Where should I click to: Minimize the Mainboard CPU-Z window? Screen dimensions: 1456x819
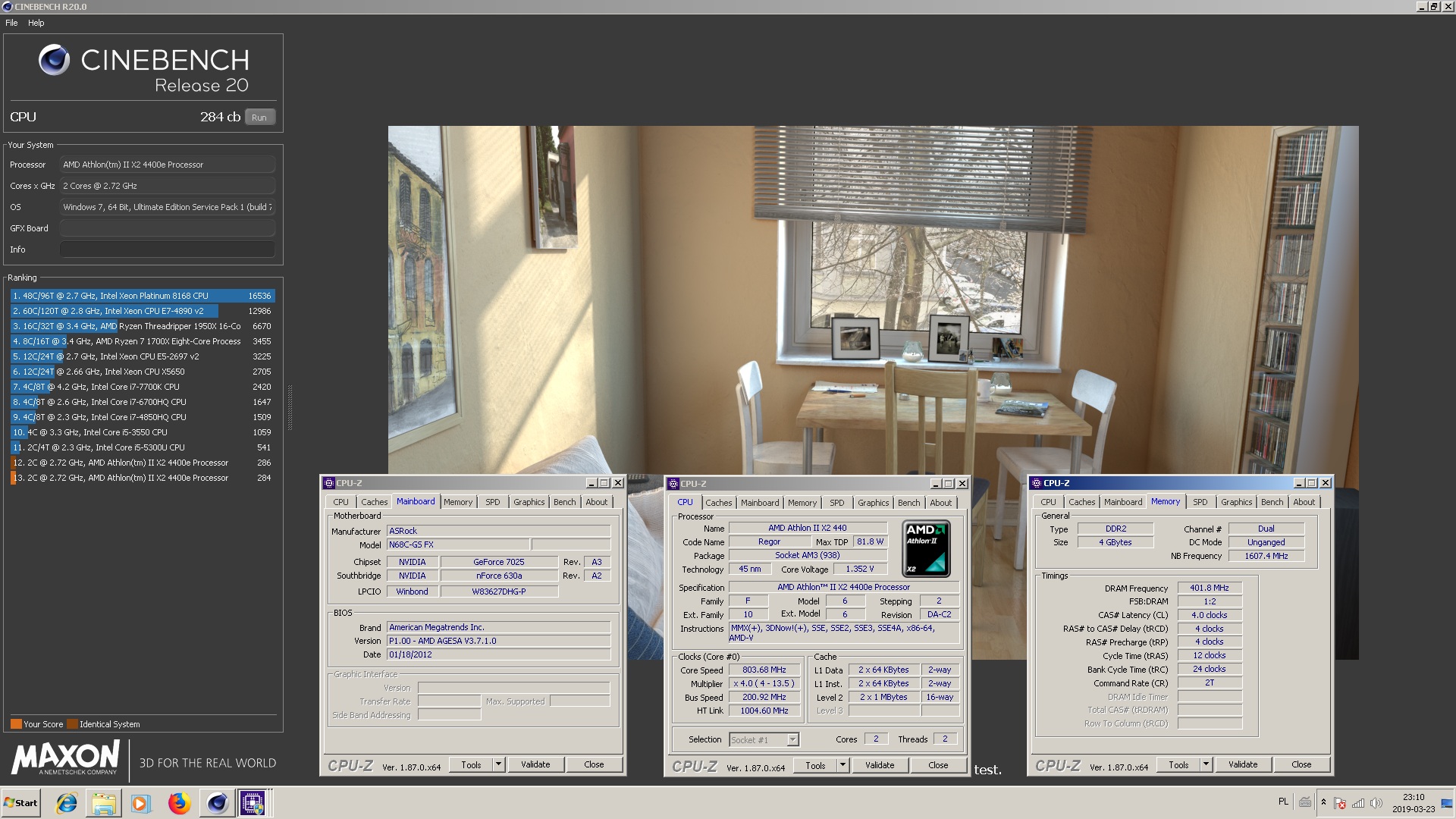(x=591, y=483)
